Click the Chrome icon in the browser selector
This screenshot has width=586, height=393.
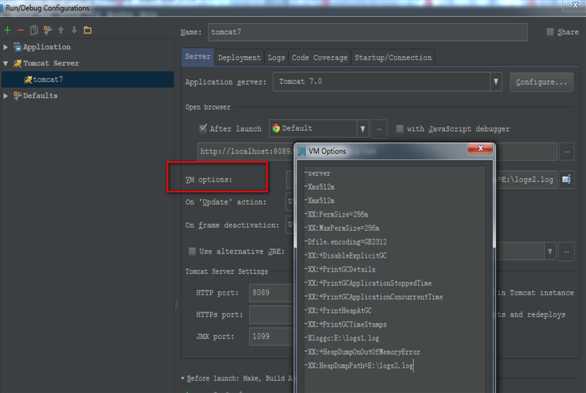[276, 129]
